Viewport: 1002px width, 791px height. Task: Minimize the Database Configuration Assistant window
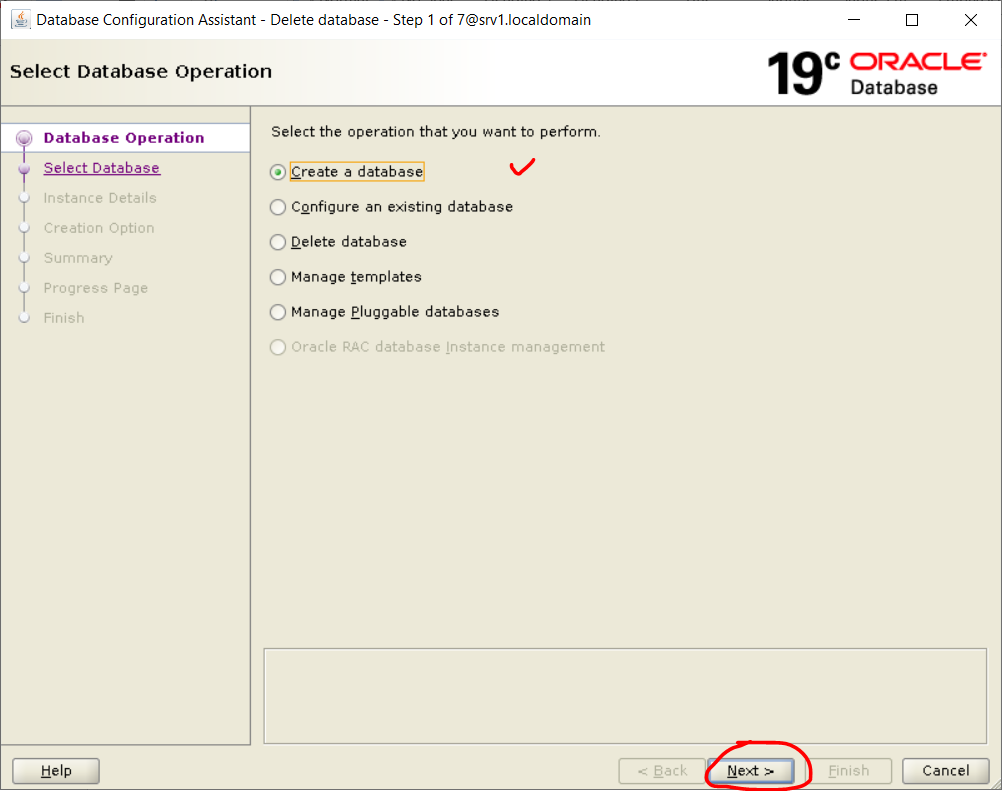(x=854, y=20)
